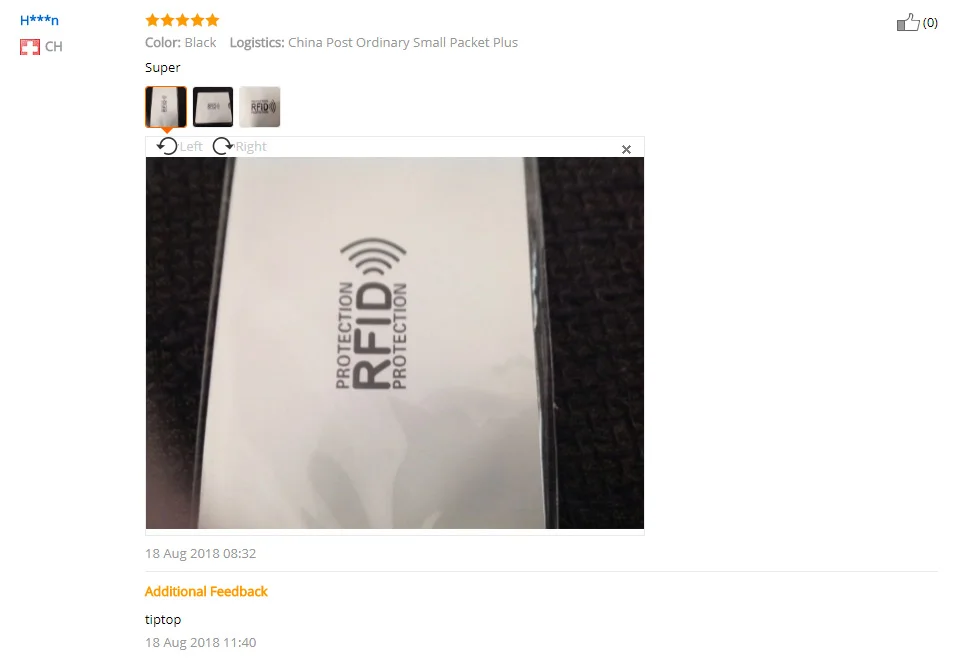Click the Additional Feedback heading
The image size is (973, 659).
(x=206, y=591)
